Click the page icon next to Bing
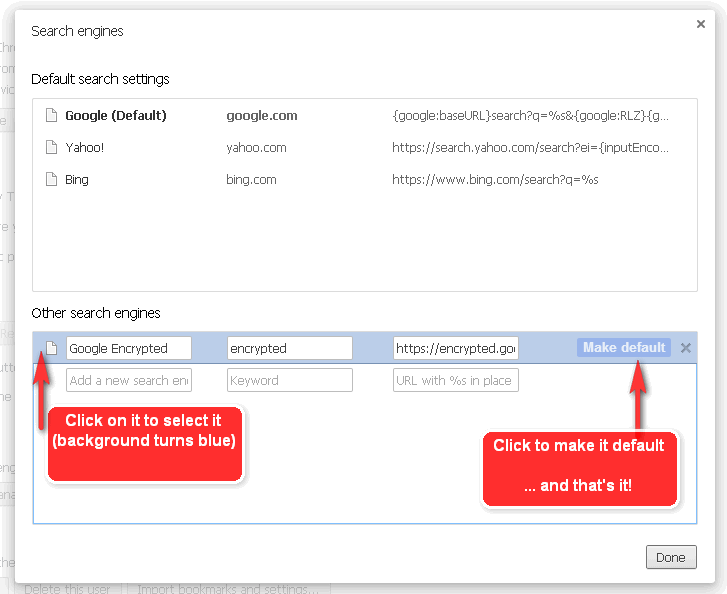 [x=52, y=180]
